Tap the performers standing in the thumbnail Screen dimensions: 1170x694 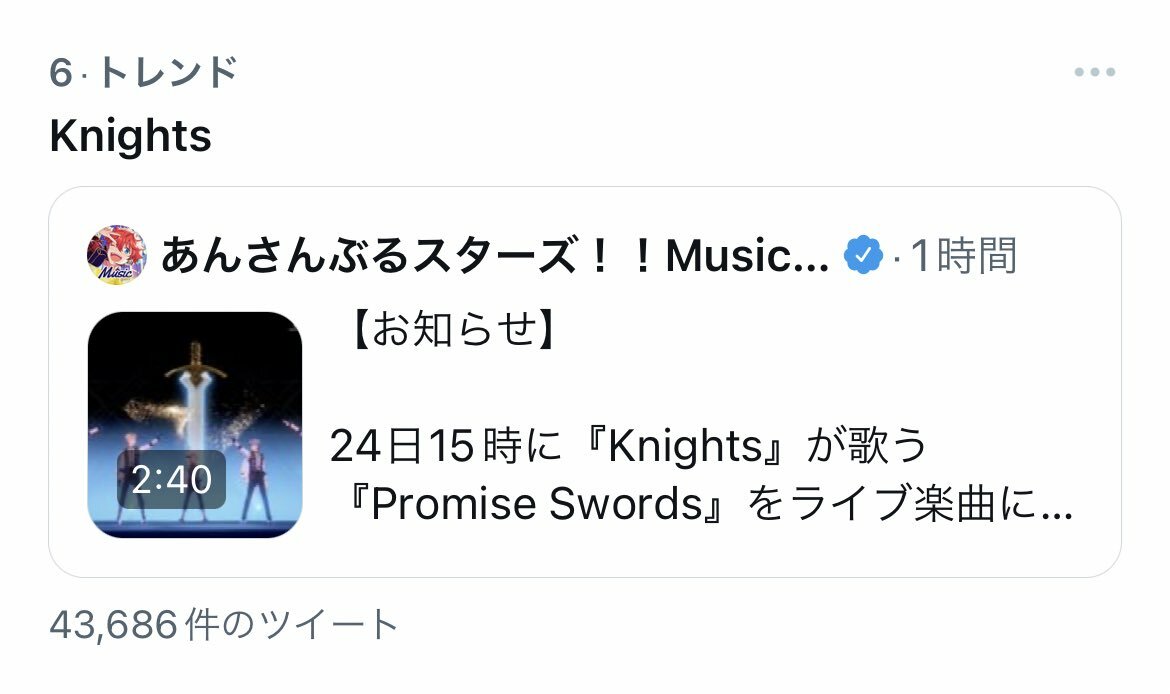coord(195,478)
